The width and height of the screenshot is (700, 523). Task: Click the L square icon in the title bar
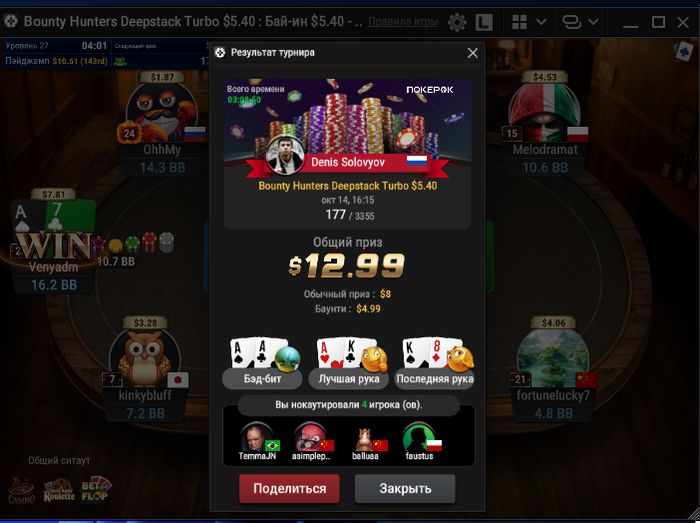pos(484,22)
